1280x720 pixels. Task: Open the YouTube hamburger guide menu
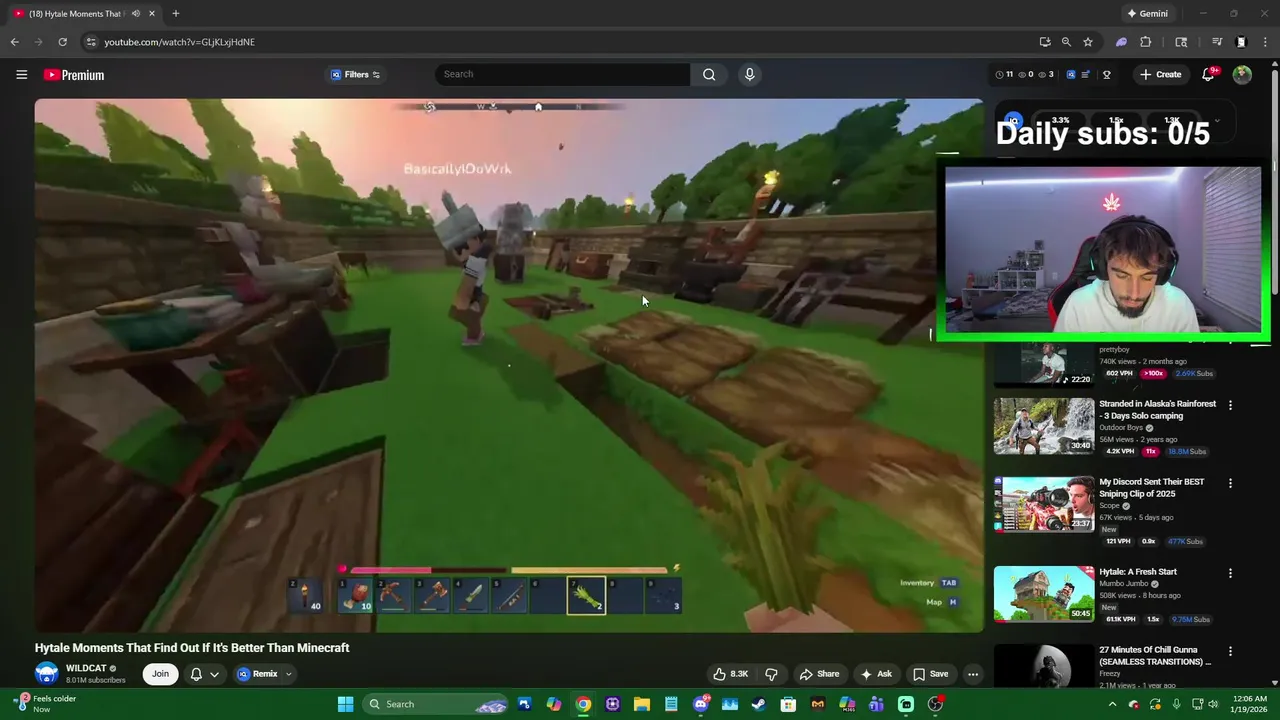pyautogui.click(x=21, y=75)
